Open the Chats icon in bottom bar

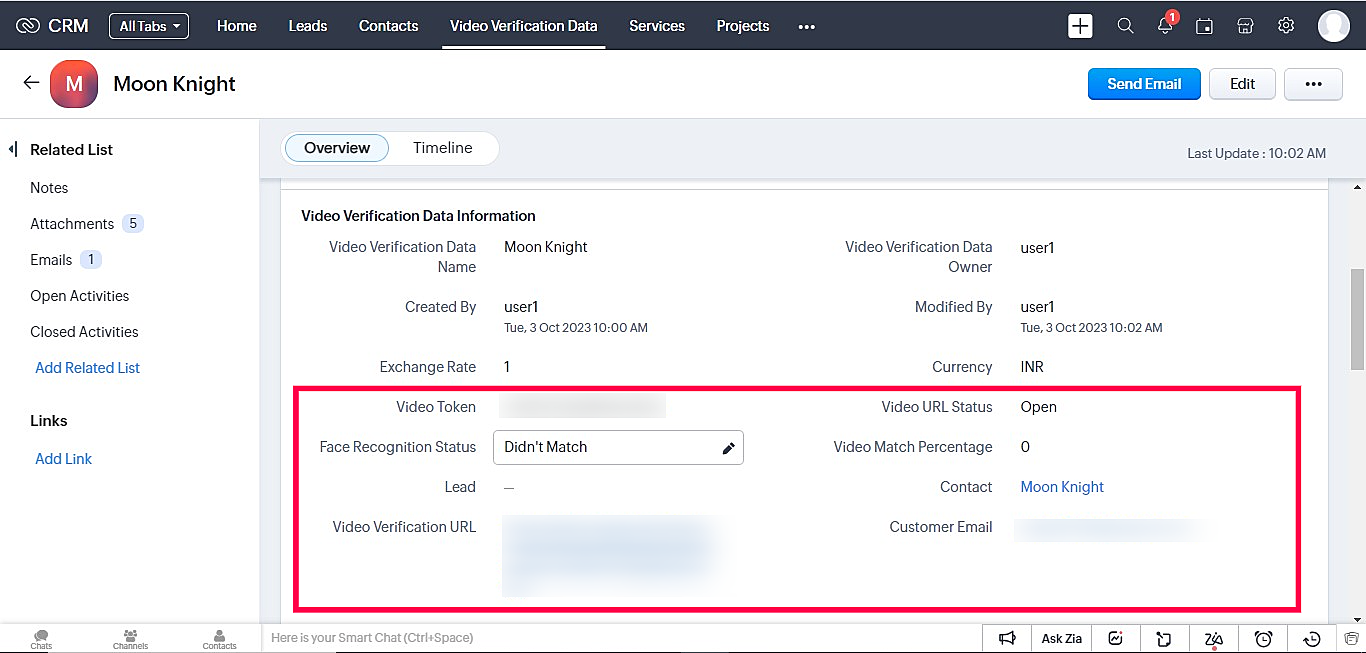click(x=41, y=638)
